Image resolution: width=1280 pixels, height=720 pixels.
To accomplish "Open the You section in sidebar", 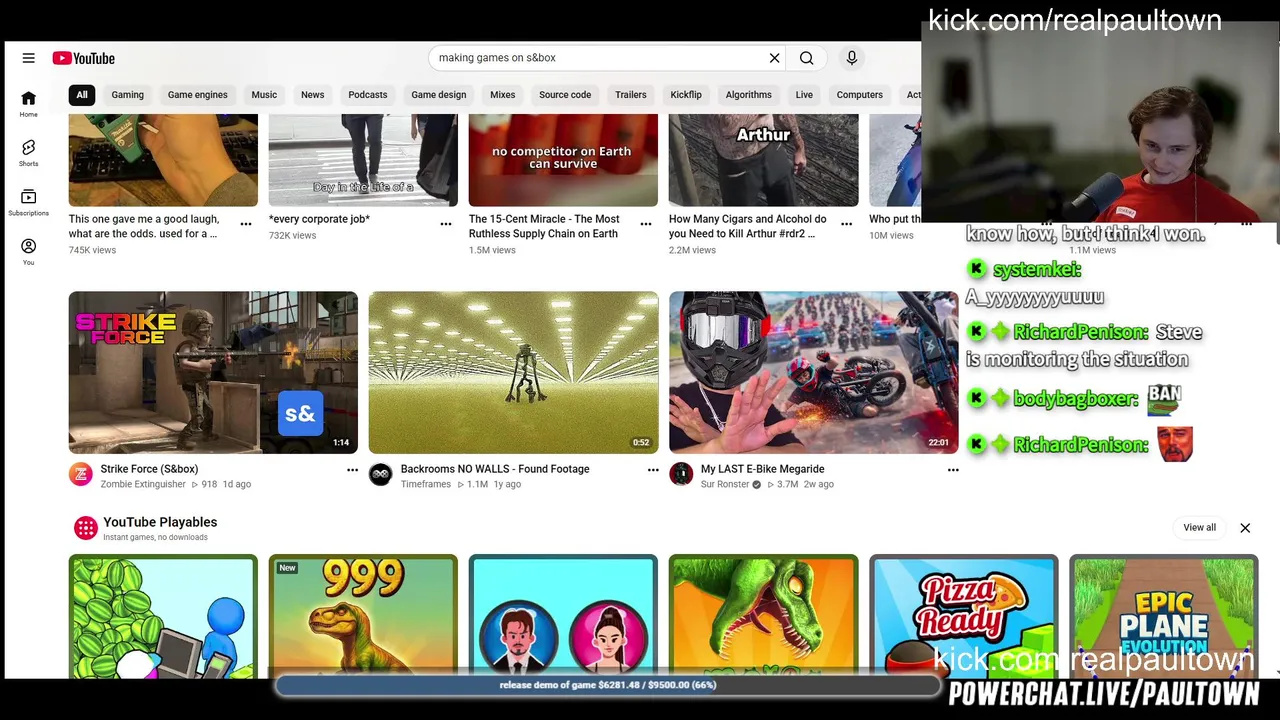I will pos(28,251).
